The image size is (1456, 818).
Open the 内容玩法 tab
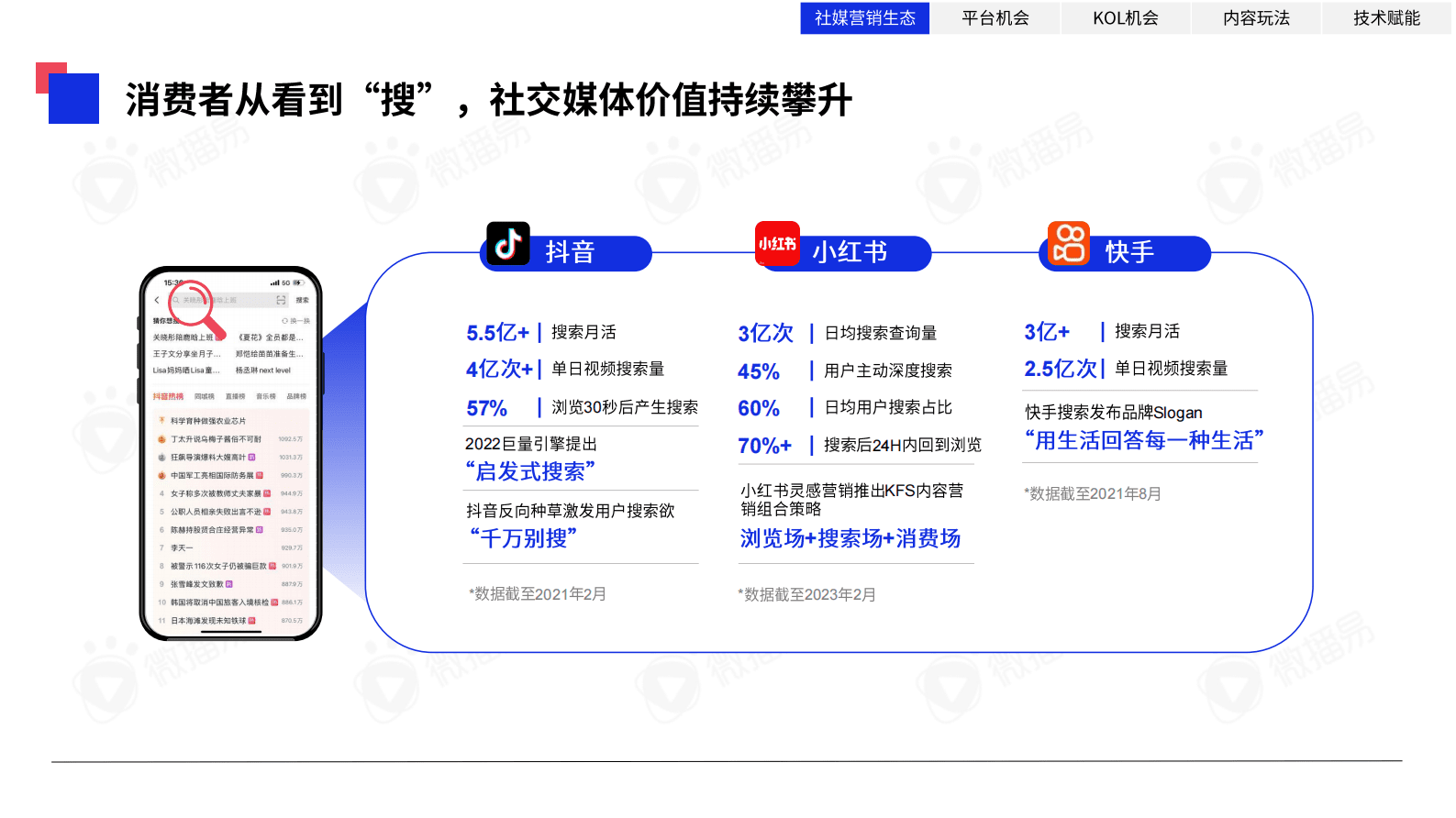1256,18
